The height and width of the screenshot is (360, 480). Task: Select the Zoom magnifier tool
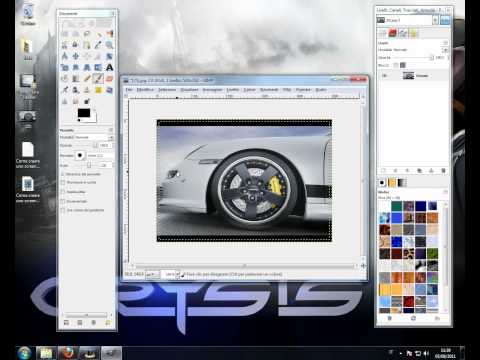(109, 45)
